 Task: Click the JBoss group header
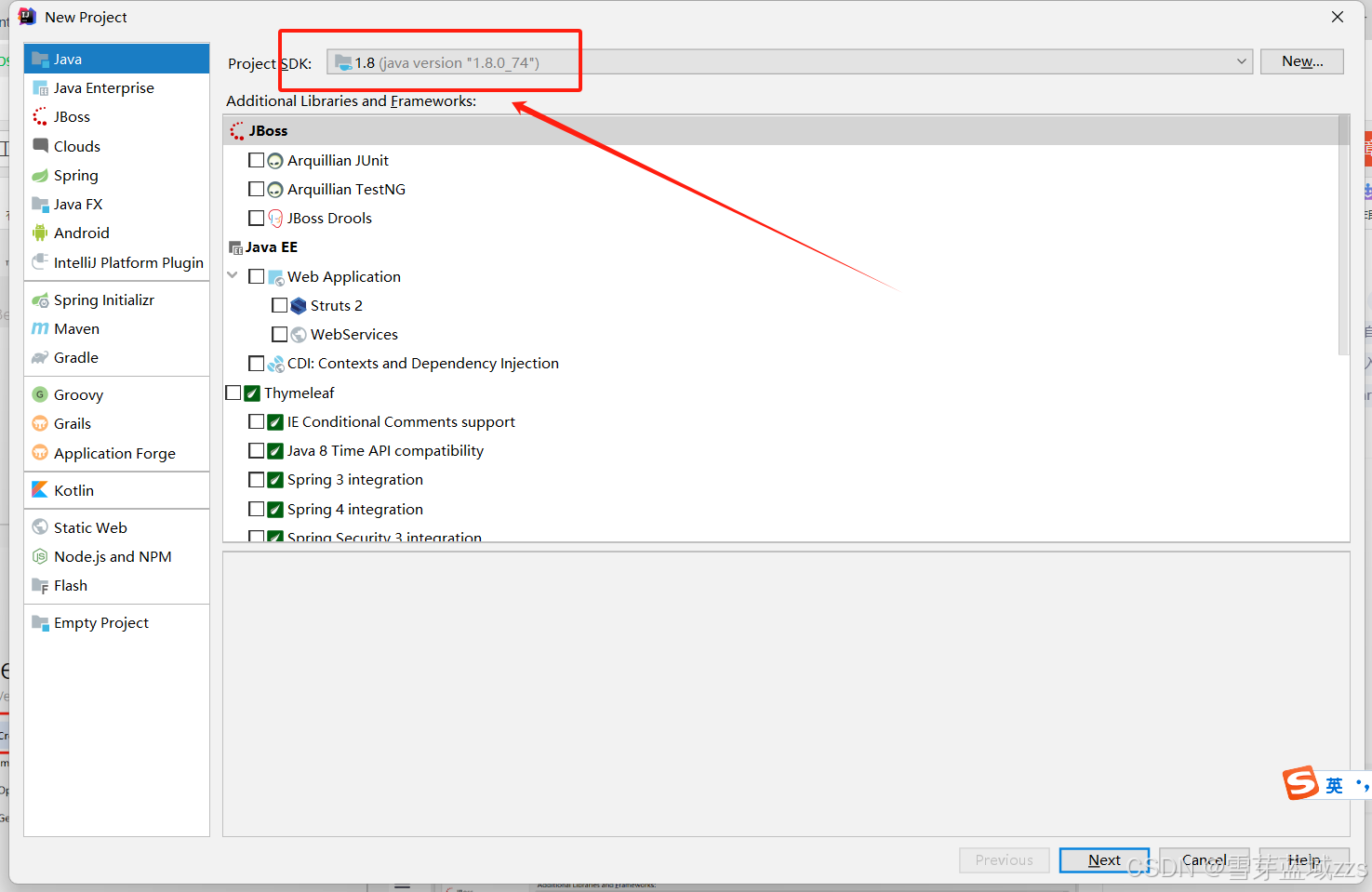point(781,130)
